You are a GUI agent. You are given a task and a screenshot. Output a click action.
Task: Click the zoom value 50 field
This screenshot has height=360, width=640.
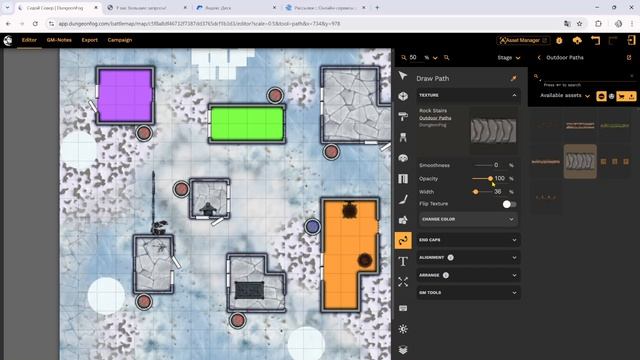(413, 58)
